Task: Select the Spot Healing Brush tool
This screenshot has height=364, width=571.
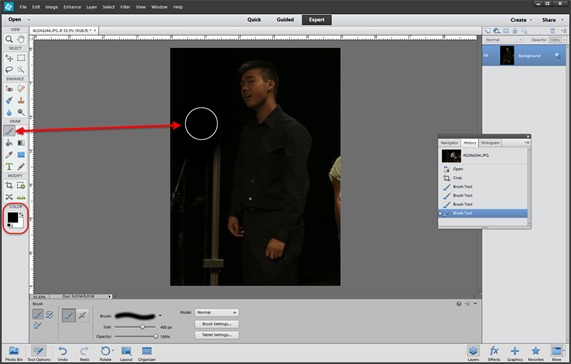Action: (x=21, y=88)
